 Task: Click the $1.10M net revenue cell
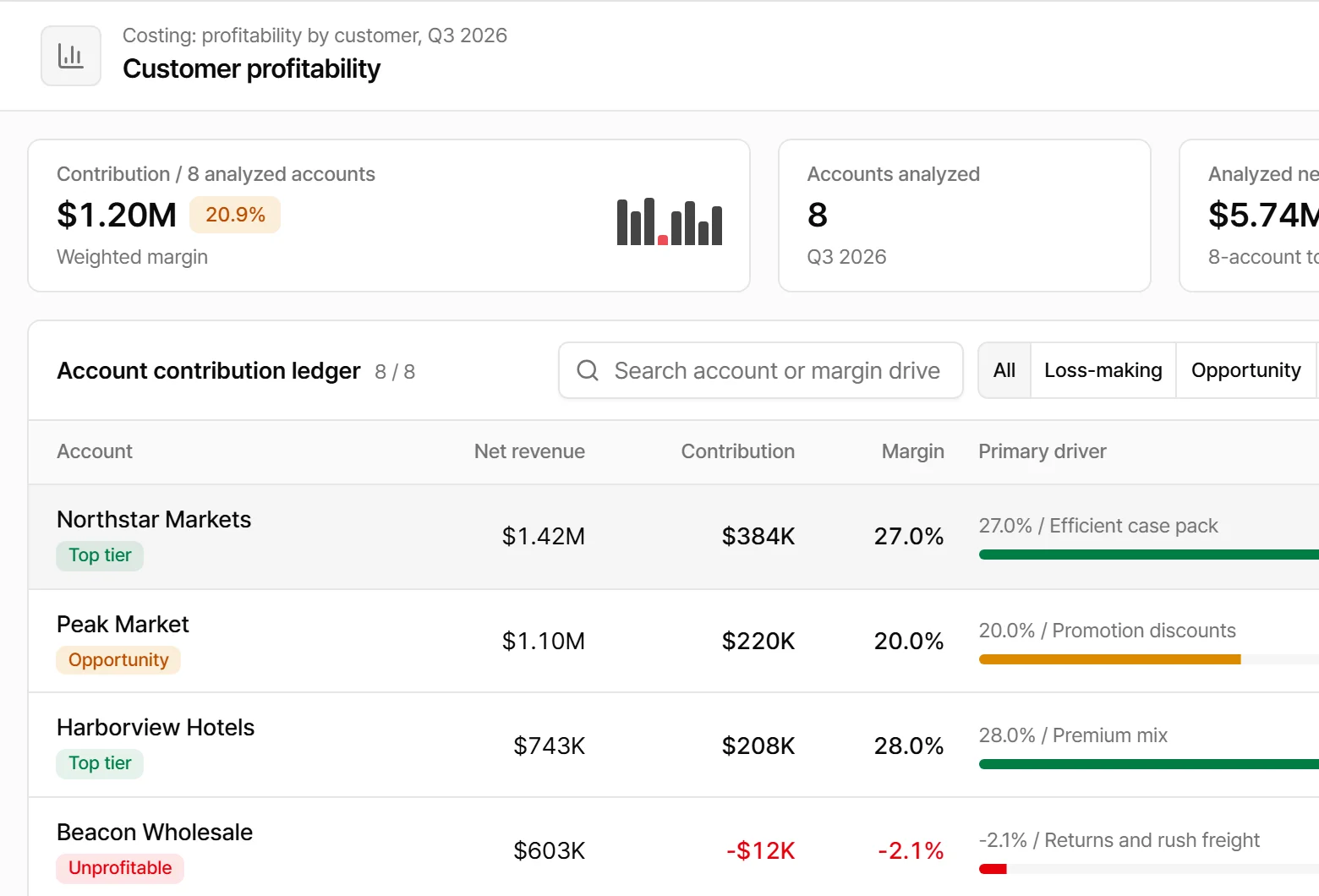pos(544,641)
